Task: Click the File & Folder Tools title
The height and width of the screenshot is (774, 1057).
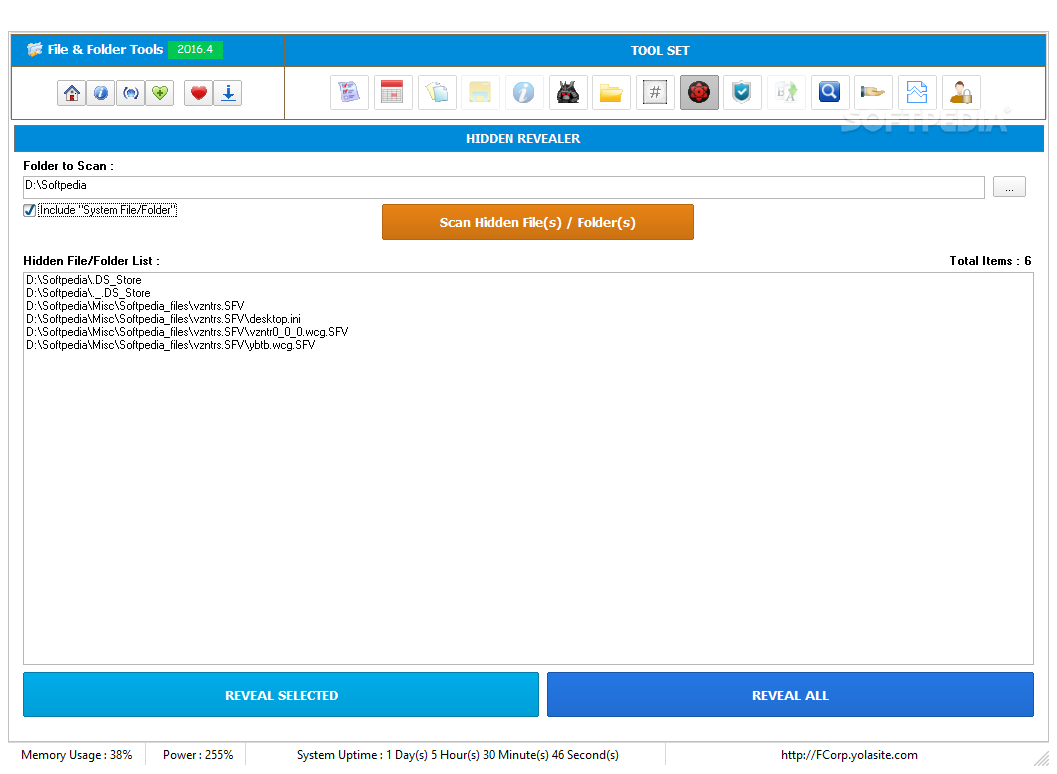Action: [x=105, y=49]
